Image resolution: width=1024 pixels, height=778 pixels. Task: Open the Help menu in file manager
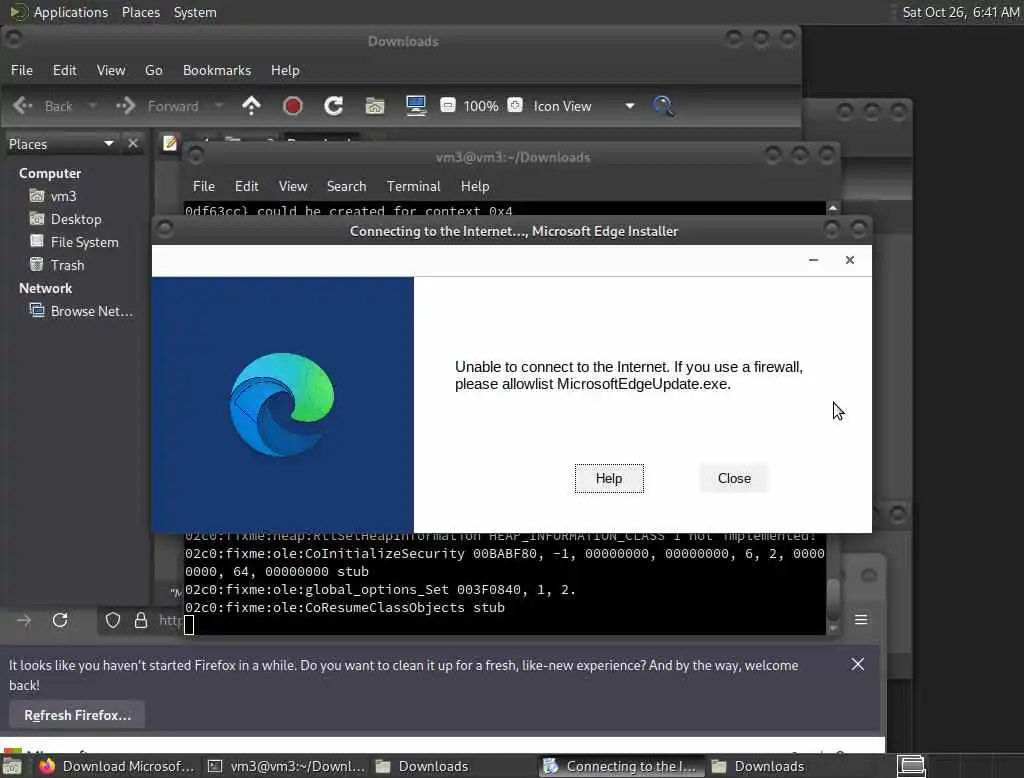click(x=285, y=70)
